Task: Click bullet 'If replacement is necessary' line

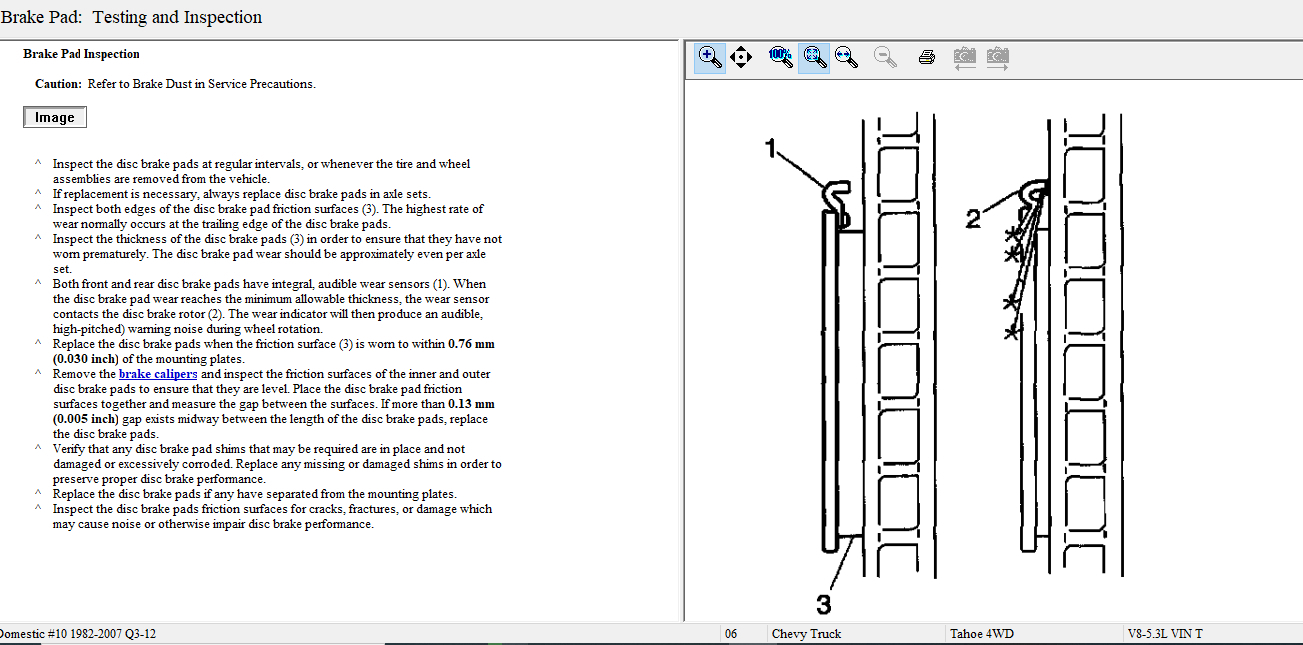Action: coord(242,194)
